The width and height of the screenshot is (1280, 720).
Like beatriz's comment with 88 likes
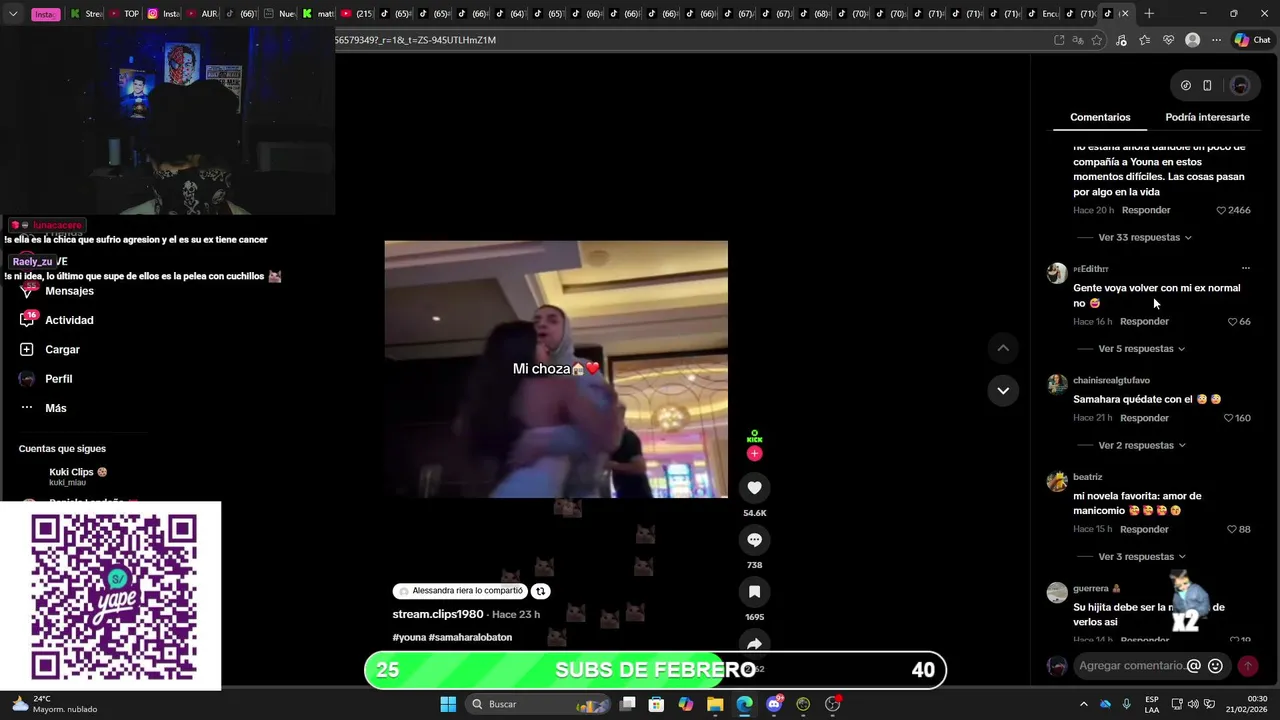(x=1233, y=529)
